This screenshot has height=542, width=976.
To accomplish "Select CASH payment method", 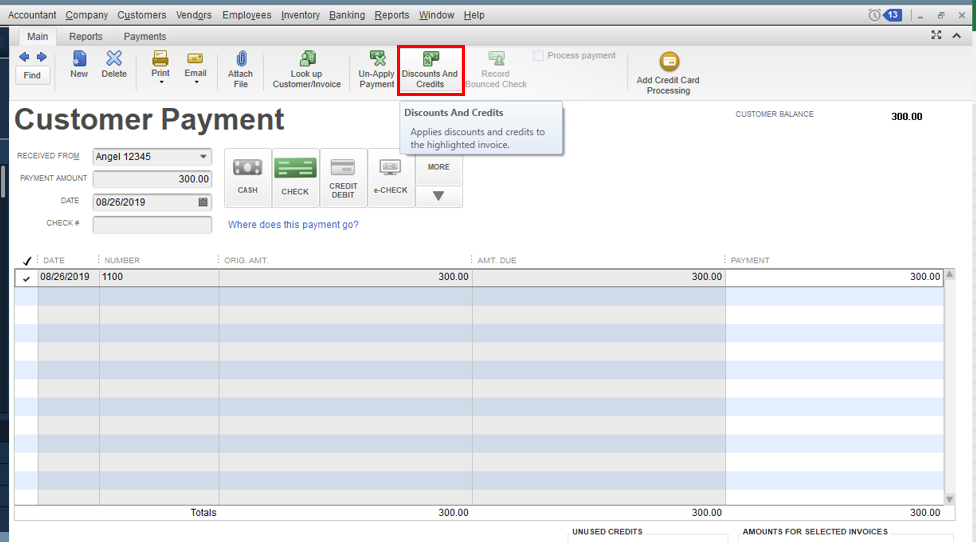I will pos(247,177).
